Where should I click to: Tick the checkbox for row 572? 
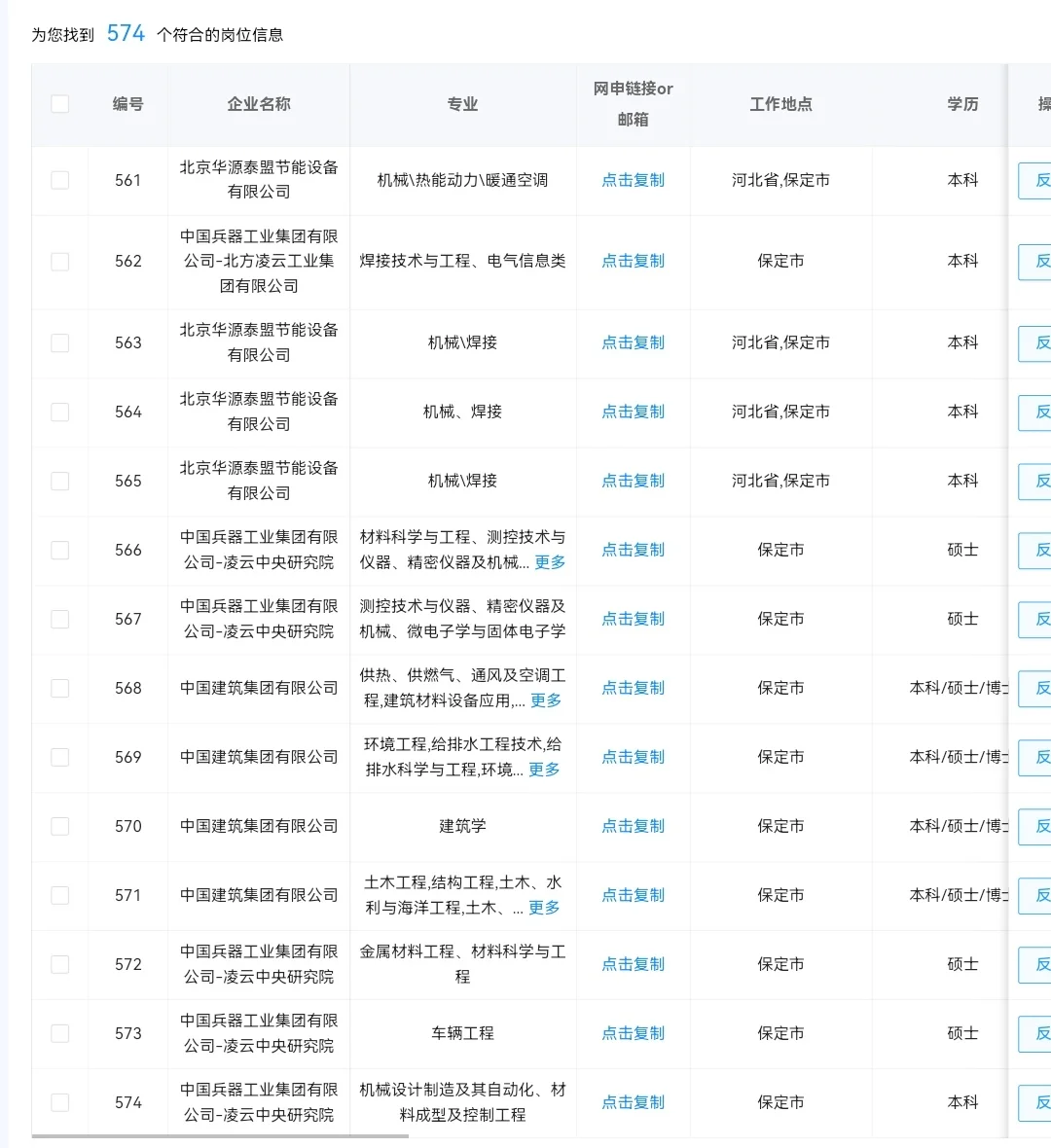pyautogui.click(x=60, y=964)
